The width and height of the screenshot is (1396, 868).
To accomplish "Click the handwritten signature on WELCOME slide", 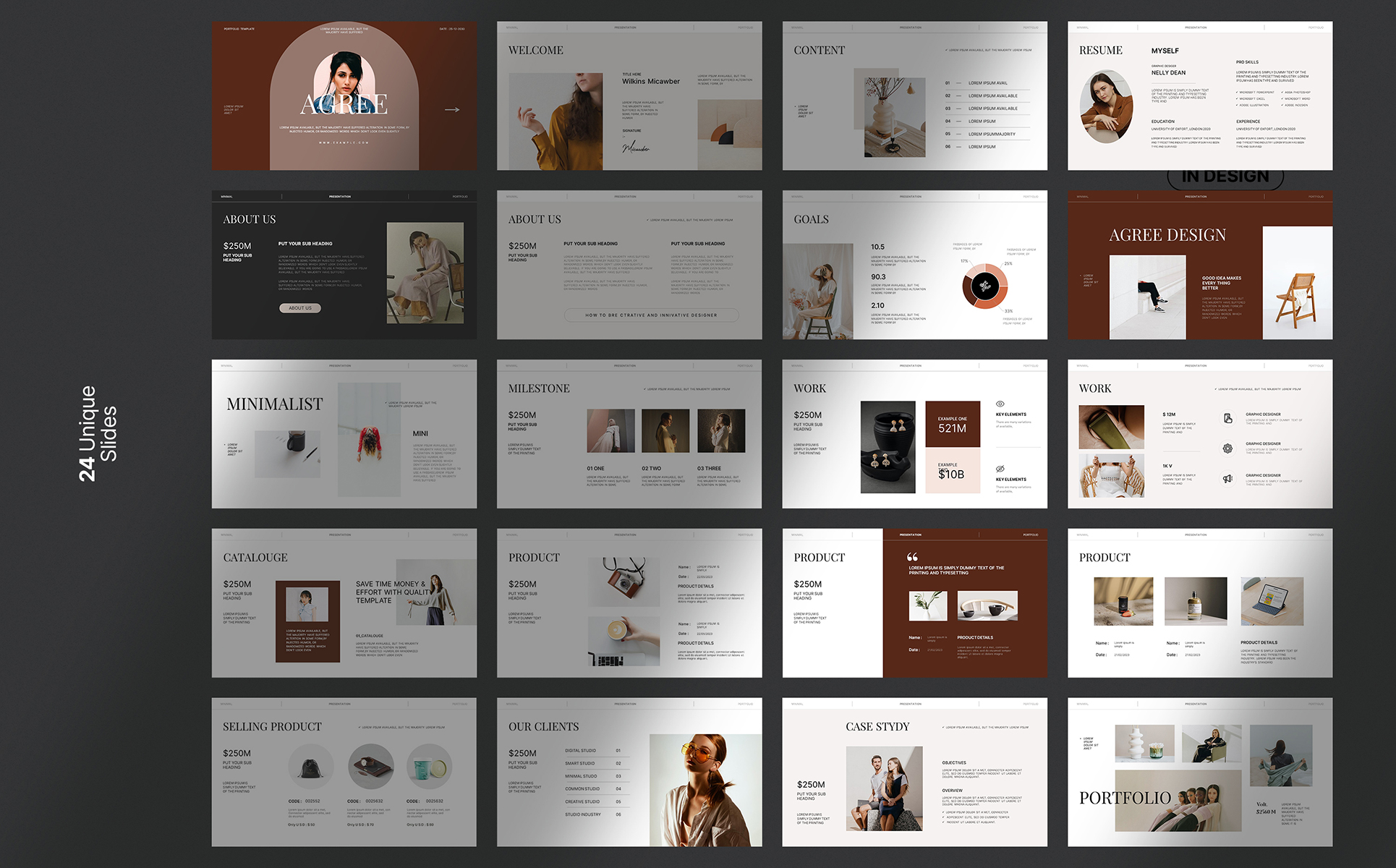I will 636,148.
